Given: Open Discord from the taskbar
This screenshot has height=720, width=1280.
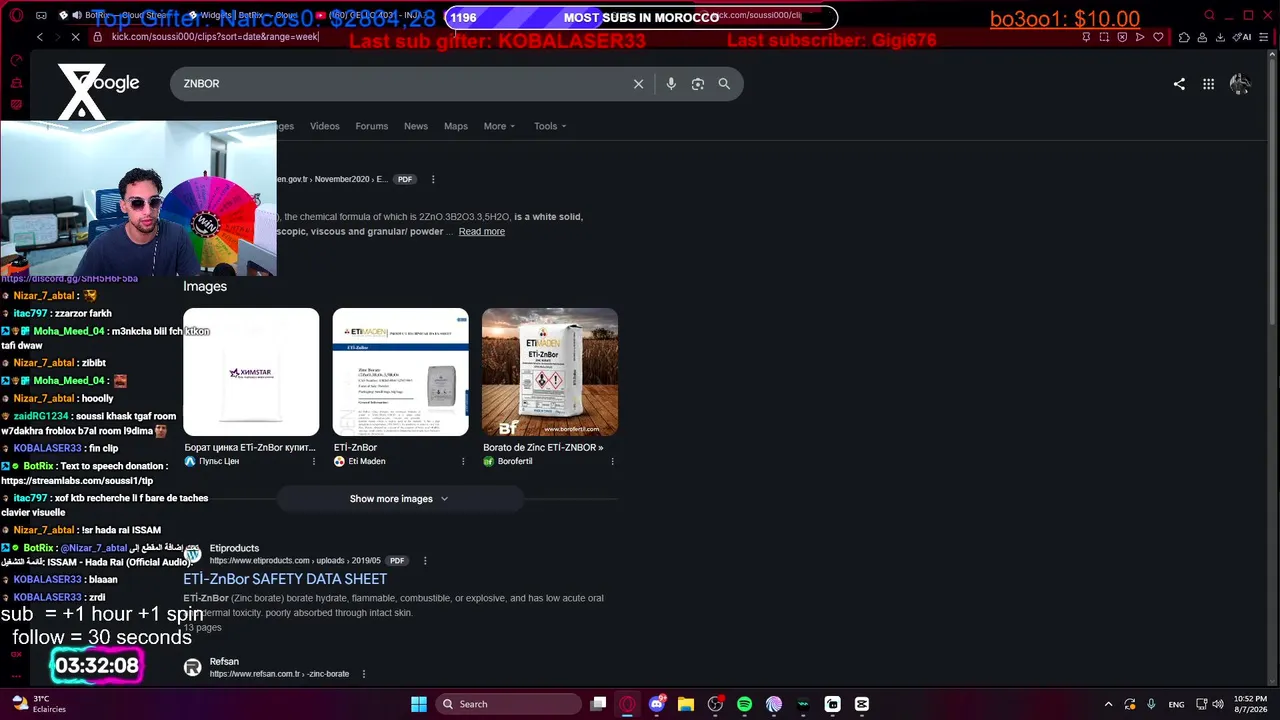Looking at the screenshot, I should 657,704.
